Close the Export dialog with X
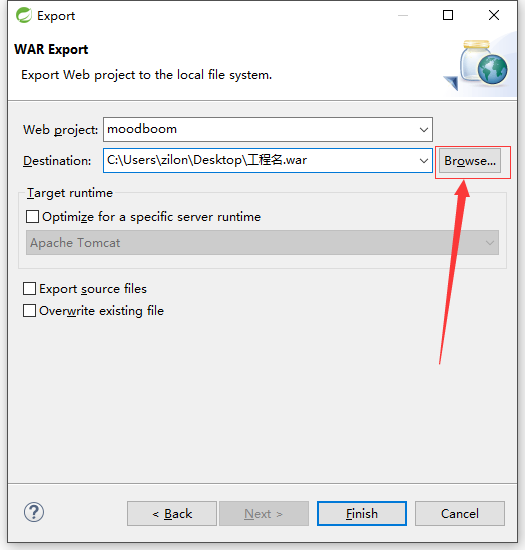Screen dimensions: 525x550 (x=494, y=15)
